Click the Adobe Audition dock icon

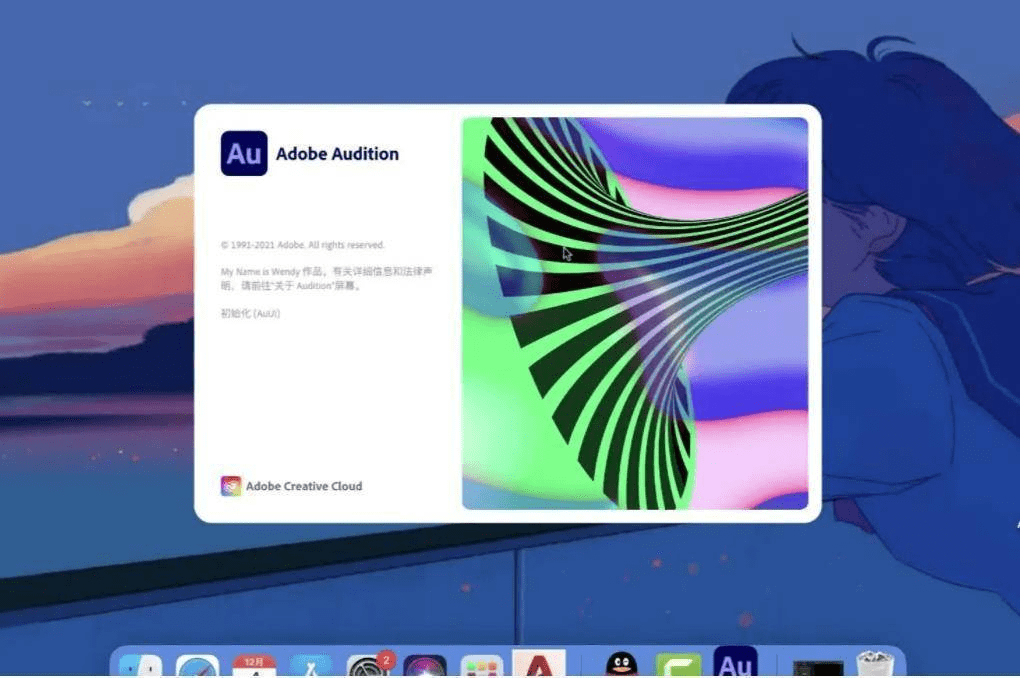coord(735,662)
